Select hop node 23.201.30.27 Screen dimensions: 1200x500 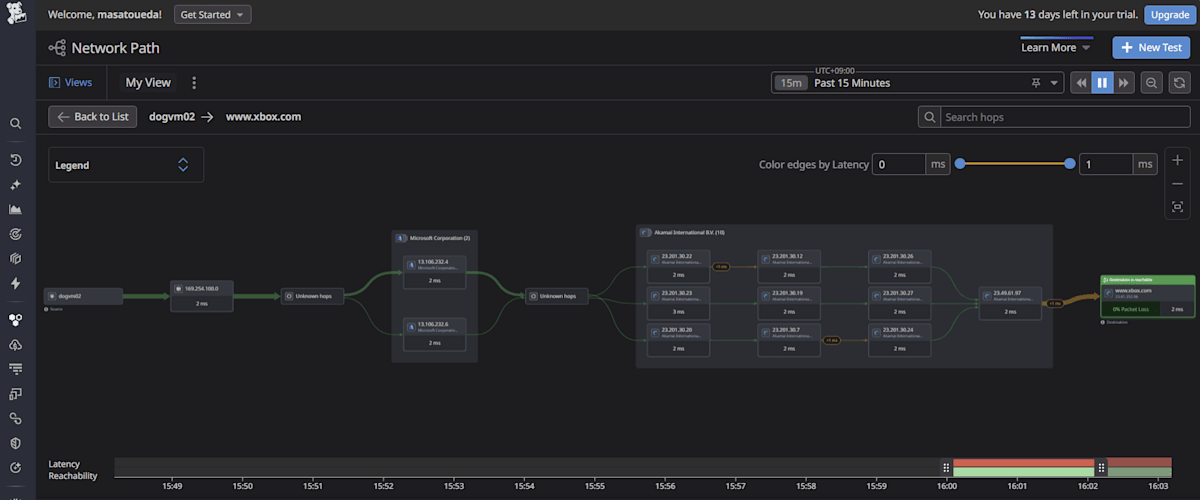pos(900,302)
